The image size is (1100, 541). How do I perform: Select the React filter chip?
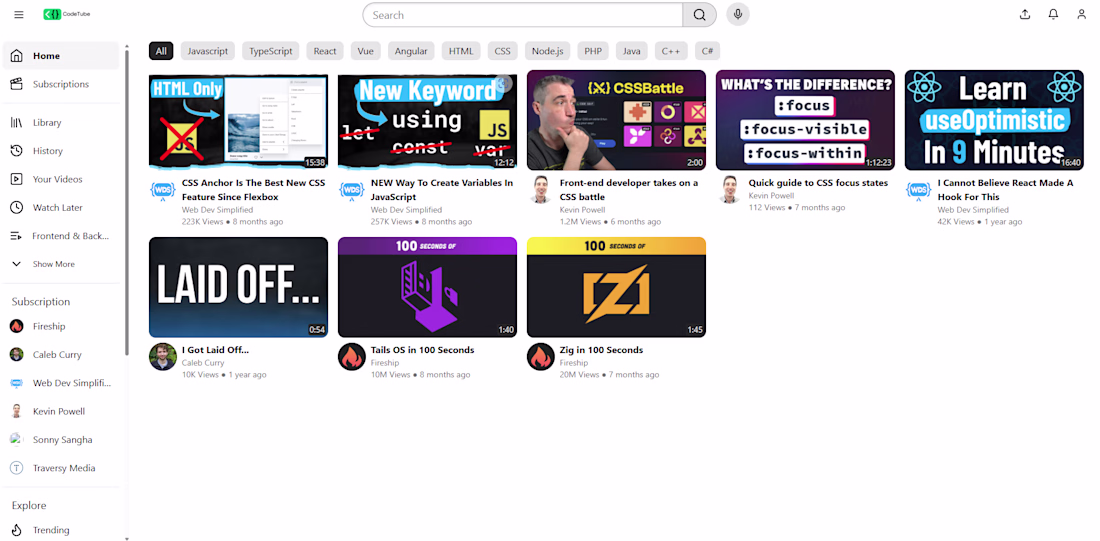[x=325, y=51]
